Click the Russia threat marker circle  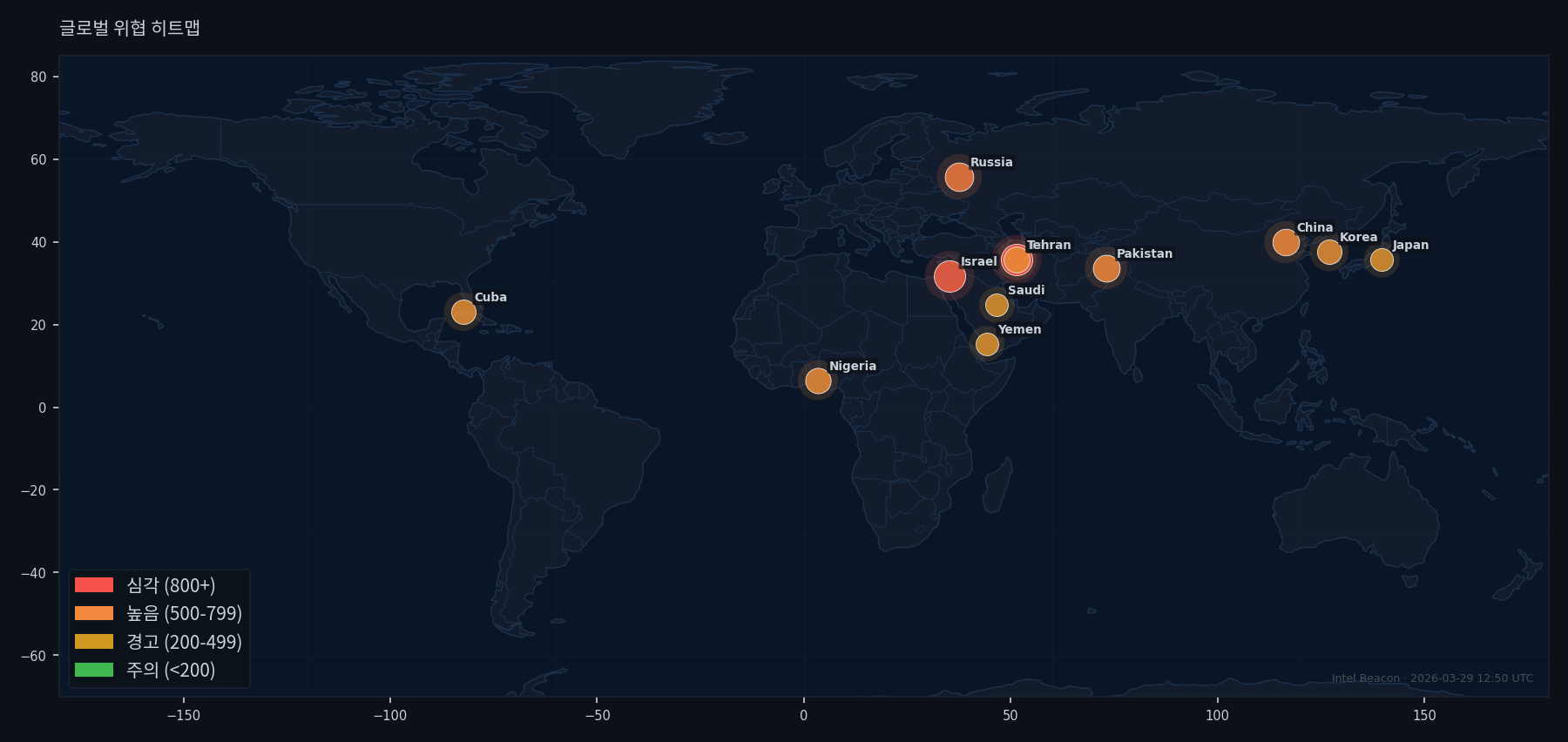(959, 178)
